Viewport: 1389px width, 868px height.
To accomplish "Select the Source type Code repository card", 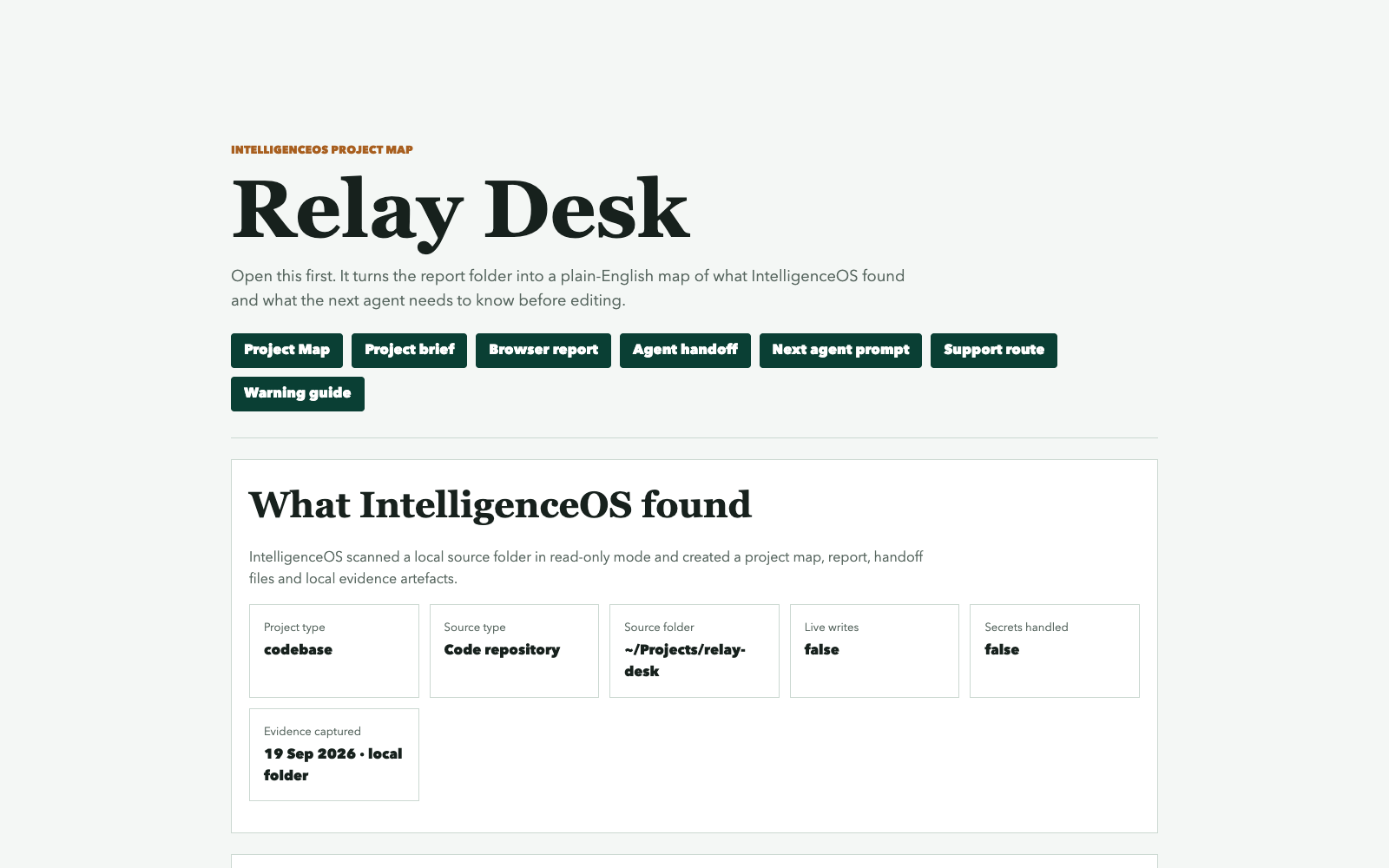I will 514,651.
